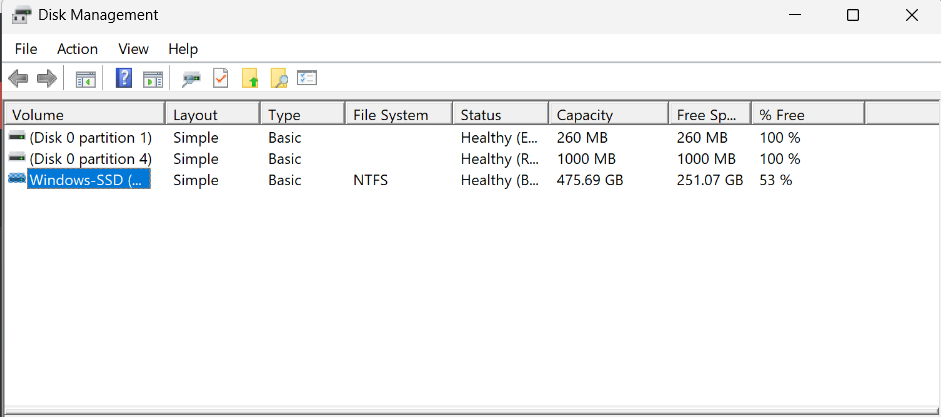
Task: Open the Help menu
Action: [x=183, y=49]
